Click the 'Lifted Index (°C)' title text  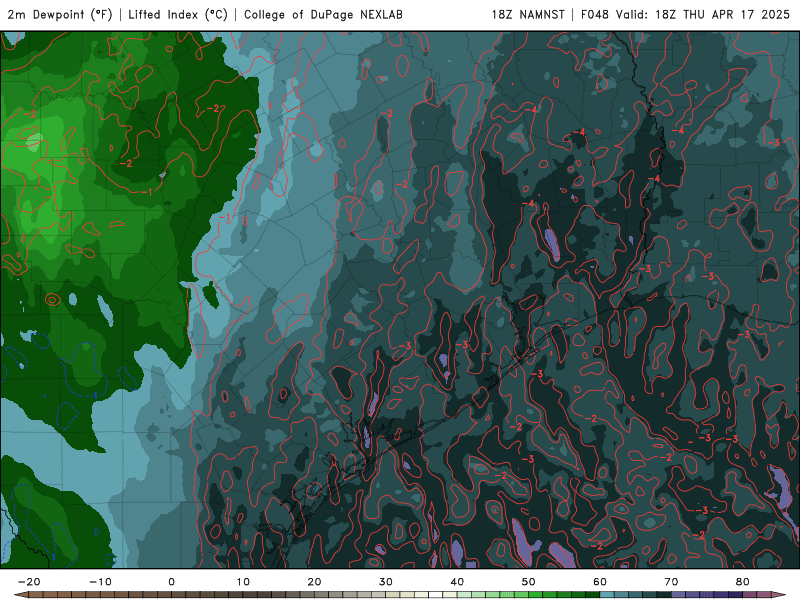tap(178, 14)
